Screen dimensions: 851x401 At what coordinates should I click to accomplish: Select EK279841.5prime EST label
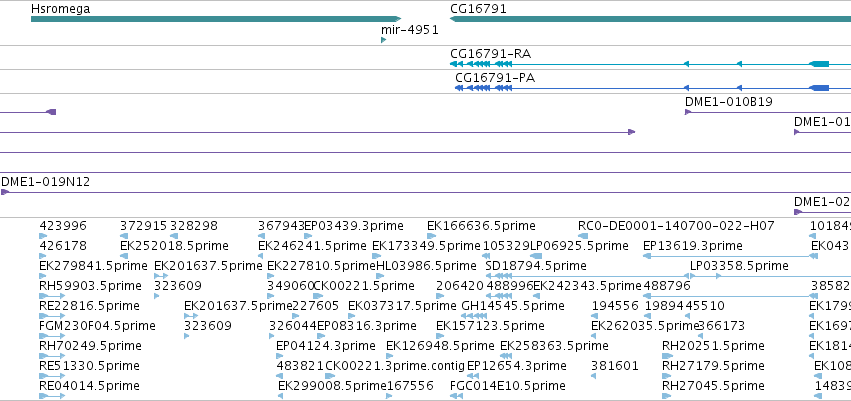tap(93, 265)
